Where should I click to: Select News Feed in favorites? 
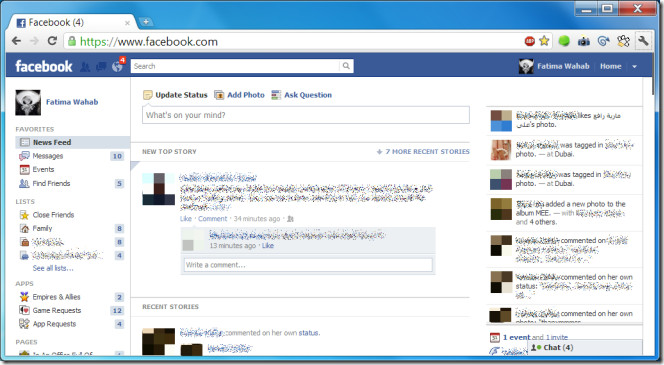72,142
